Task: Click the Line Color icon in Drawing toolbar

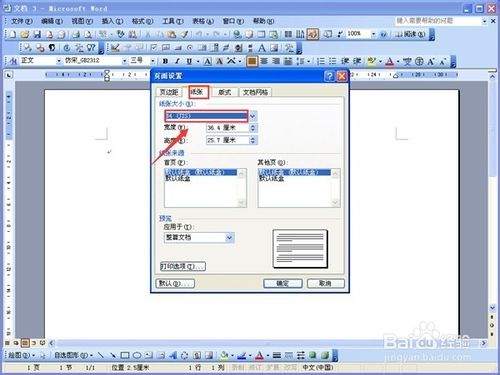Action: [x=241, y=355]
